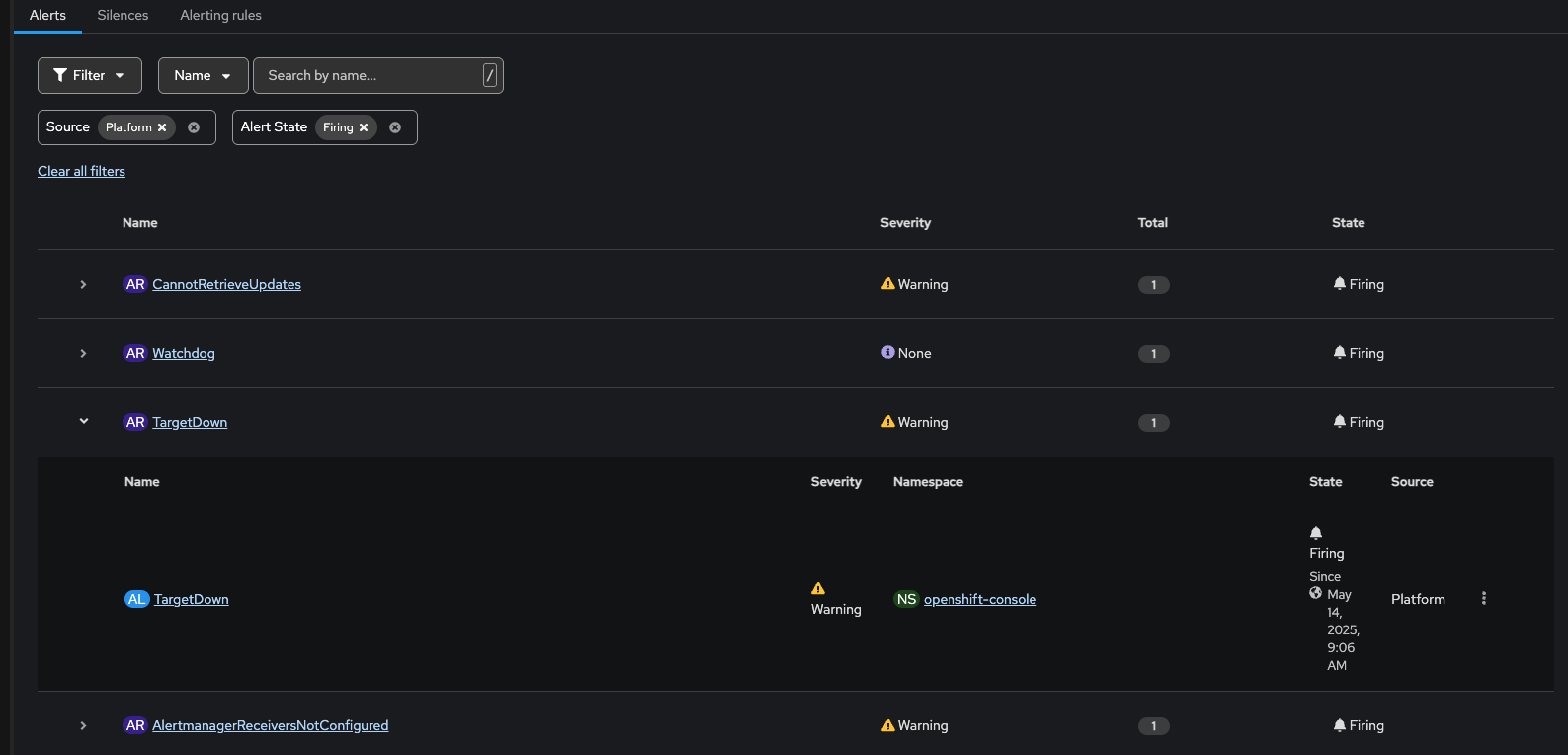The image size is (1568, 755).
Task: Click the AR badge beside CannotRetrieveUpdates
Action: coord(135,284)
